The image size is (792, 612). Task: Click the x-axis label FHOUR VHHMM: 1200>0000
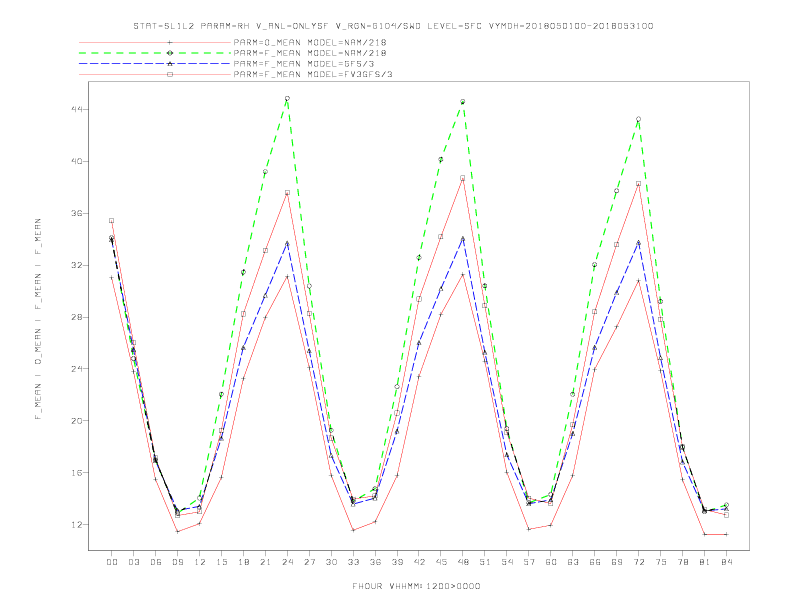pos(416,586)
